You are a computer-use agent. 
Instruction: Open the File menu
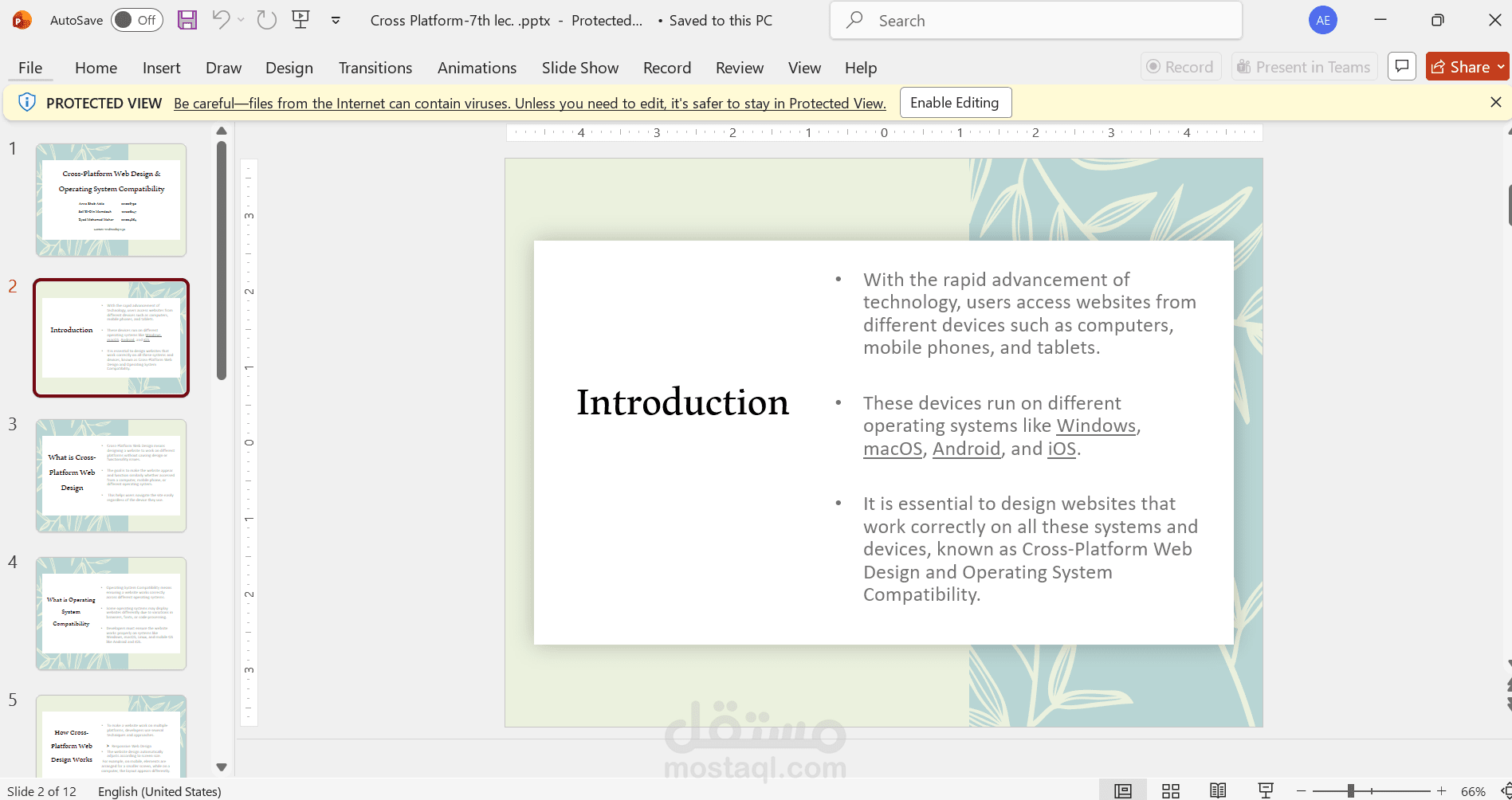(x=30, y=68)
